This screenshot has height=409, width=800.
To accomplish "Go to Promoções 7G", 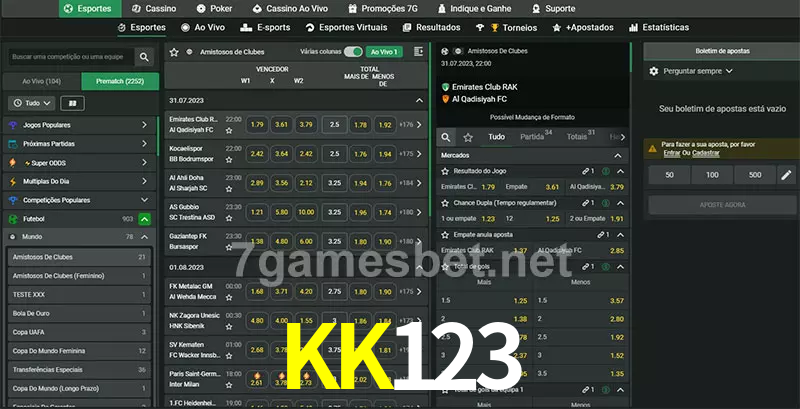I will (383, 9).
